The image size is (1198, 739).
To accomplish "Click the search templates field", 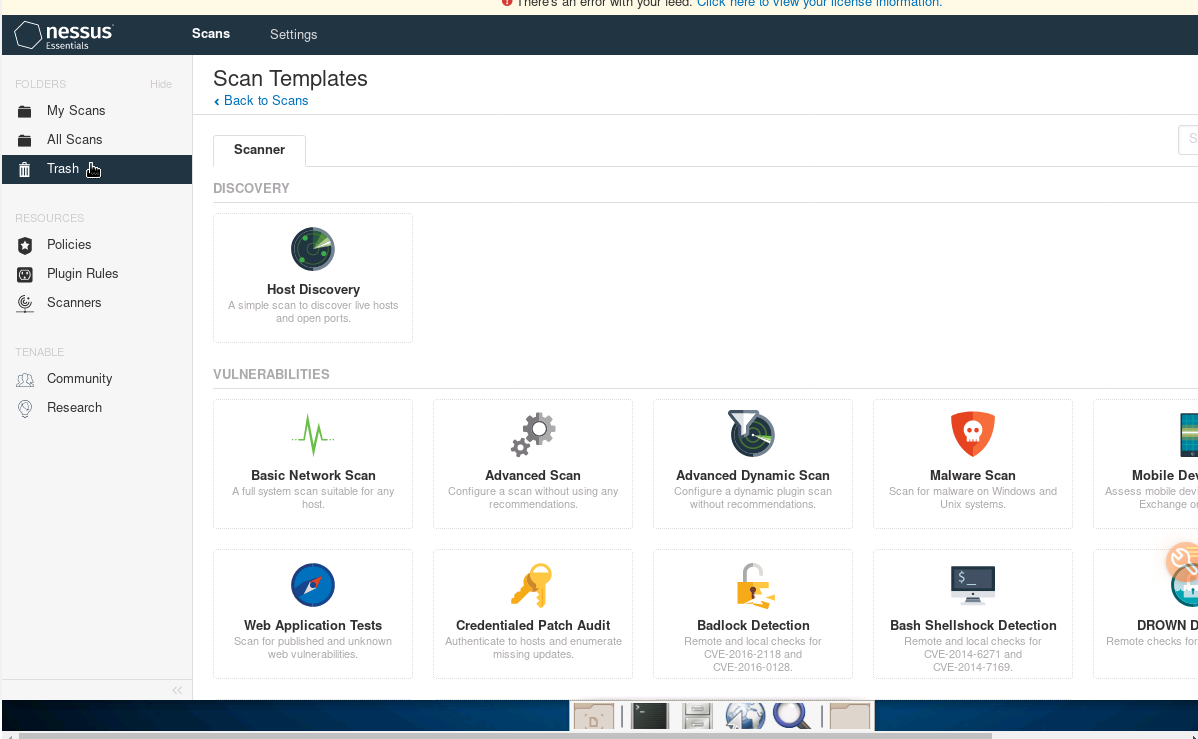I will pos(1188,139).
